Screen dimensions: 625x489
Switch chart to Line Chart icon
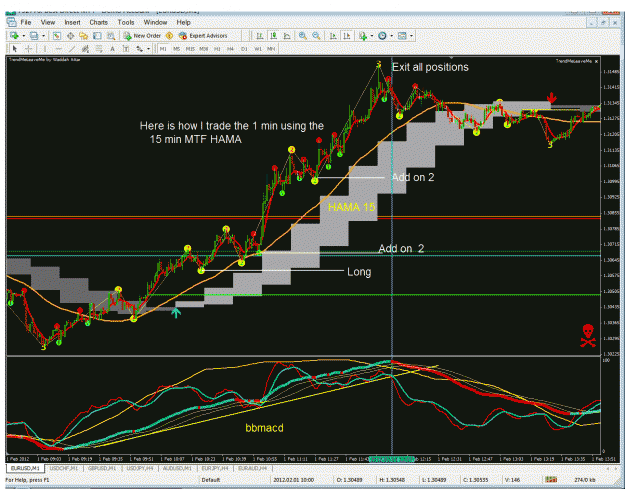pyautogui.click(x=287, y=36)
